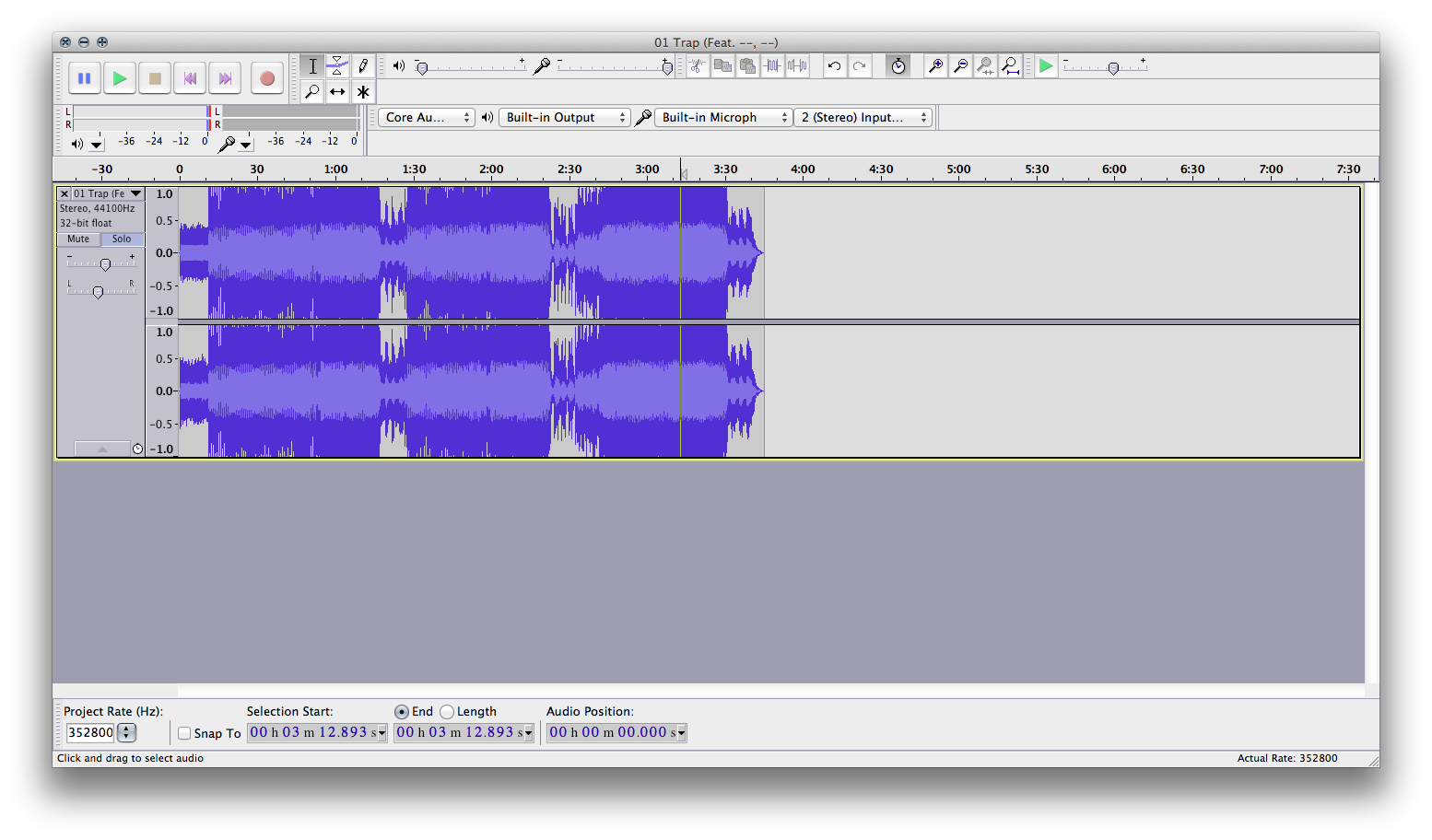This screenshot has height=840, width=1432.
Task: Click the Play-at-speed green arrow
Action: (x=1046, y=66)
